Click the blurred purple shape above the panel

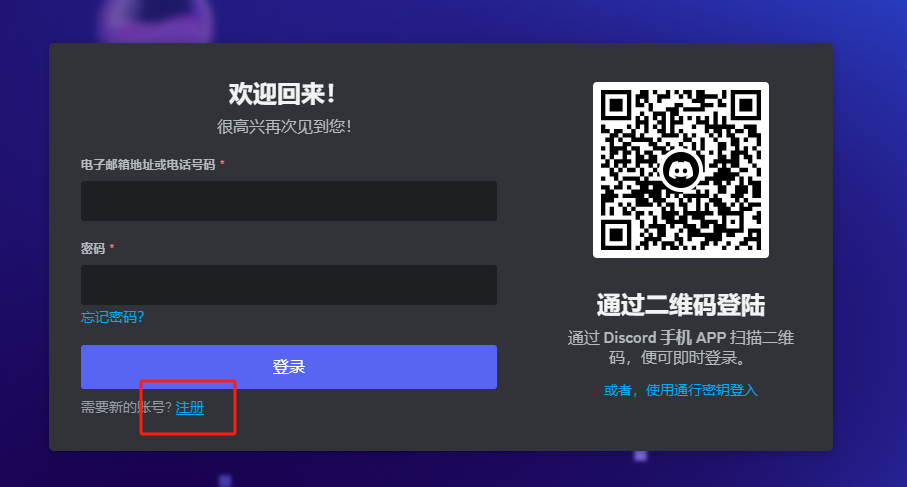click(156, 21)
